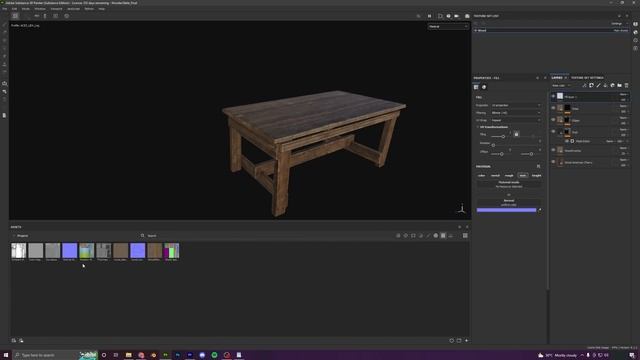Click add effect wand icon in Layers
640x360 pixels.
(584, 86)
